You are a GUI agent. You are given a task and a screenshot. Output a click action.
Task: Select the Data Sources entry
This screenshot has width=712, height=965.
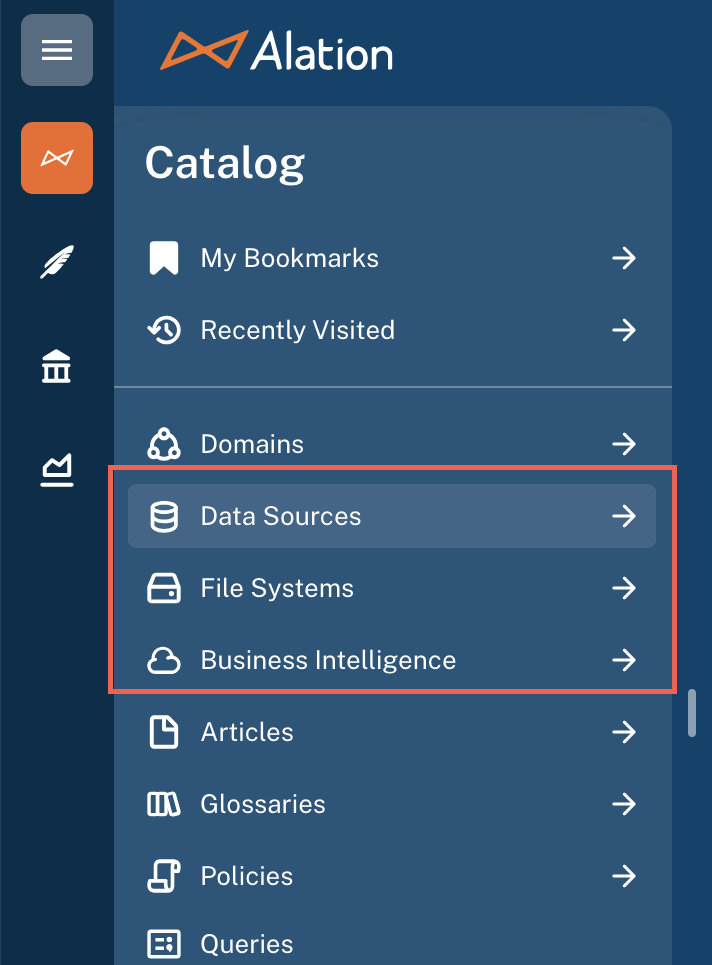click(392, 516)
